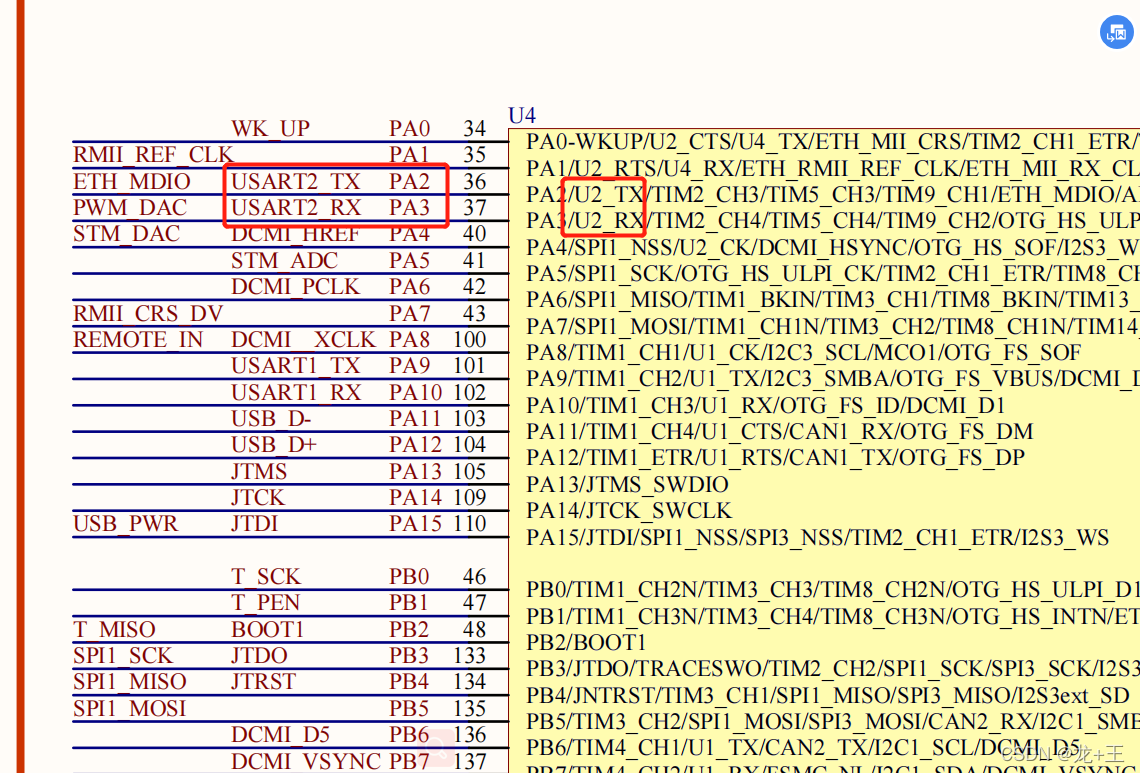Select pin number 103
Viewport: 1140px width, 773px height.
click(x=469, y=419)
